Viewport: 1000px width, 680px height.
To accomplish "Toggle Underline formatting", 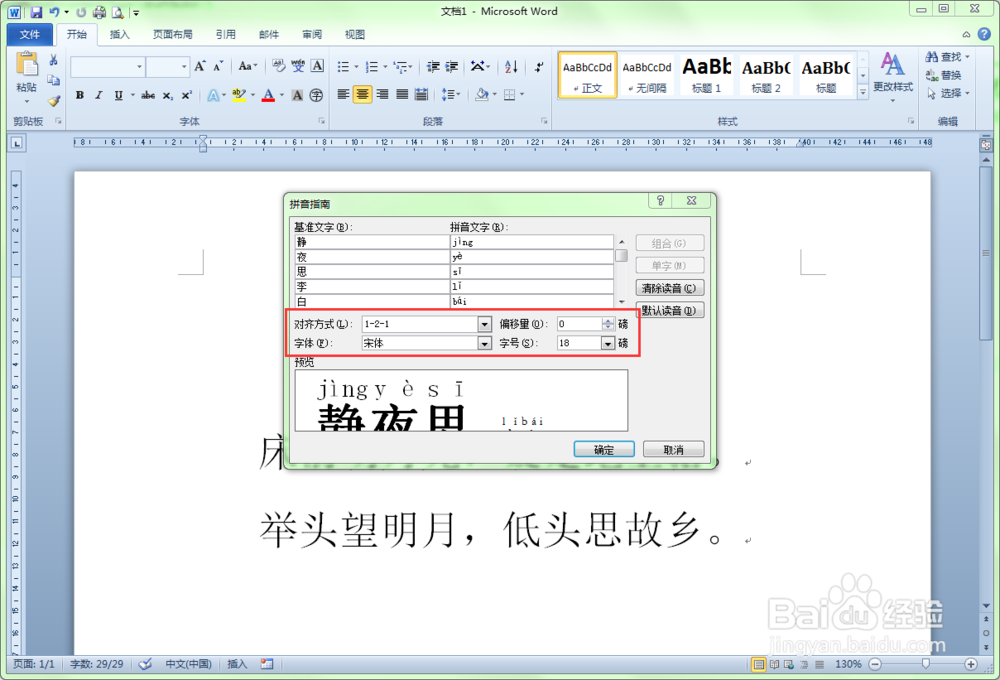I will [118, 95].
